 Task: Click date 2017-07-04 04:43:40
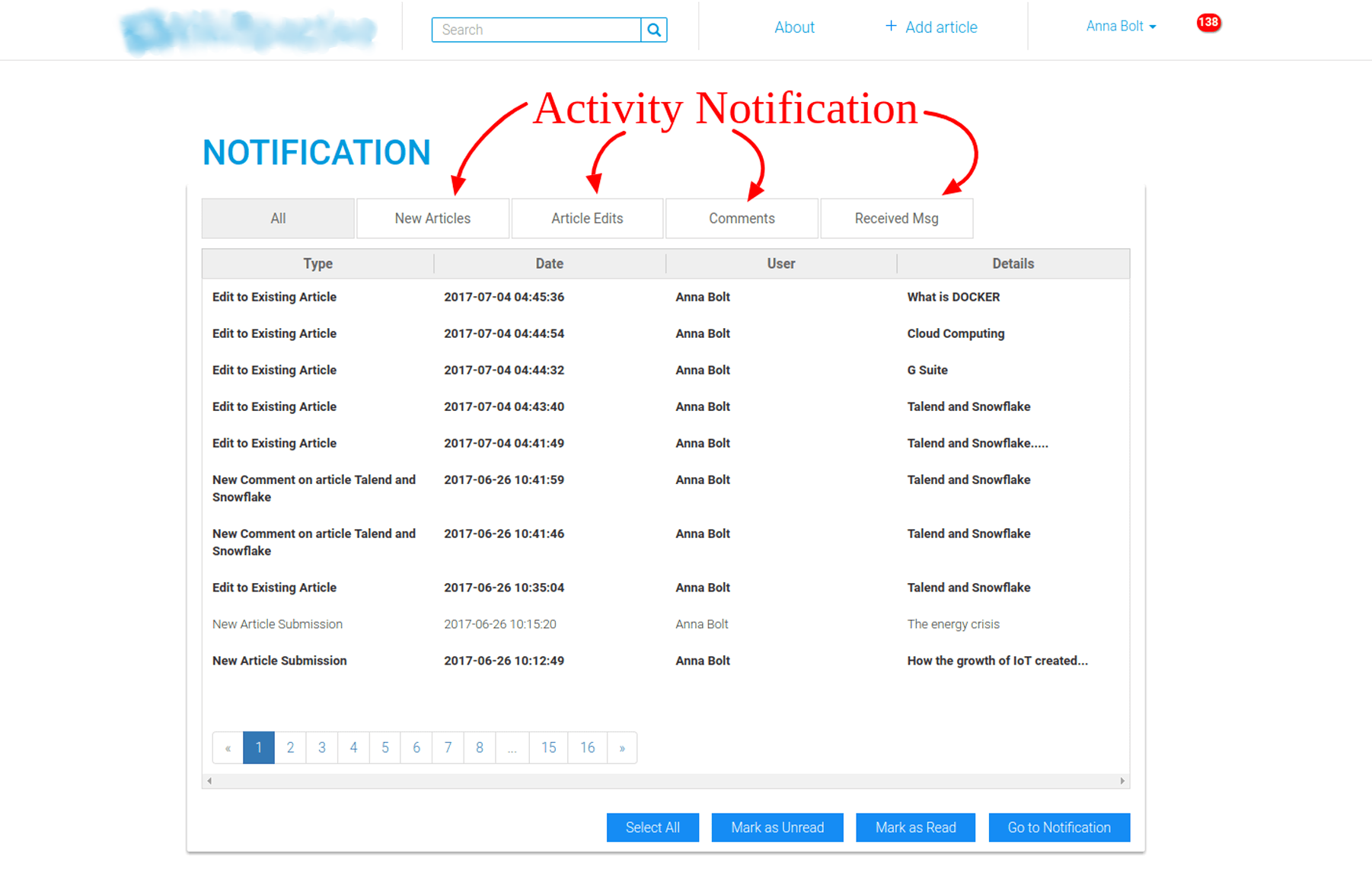click(x=504, y=406)
